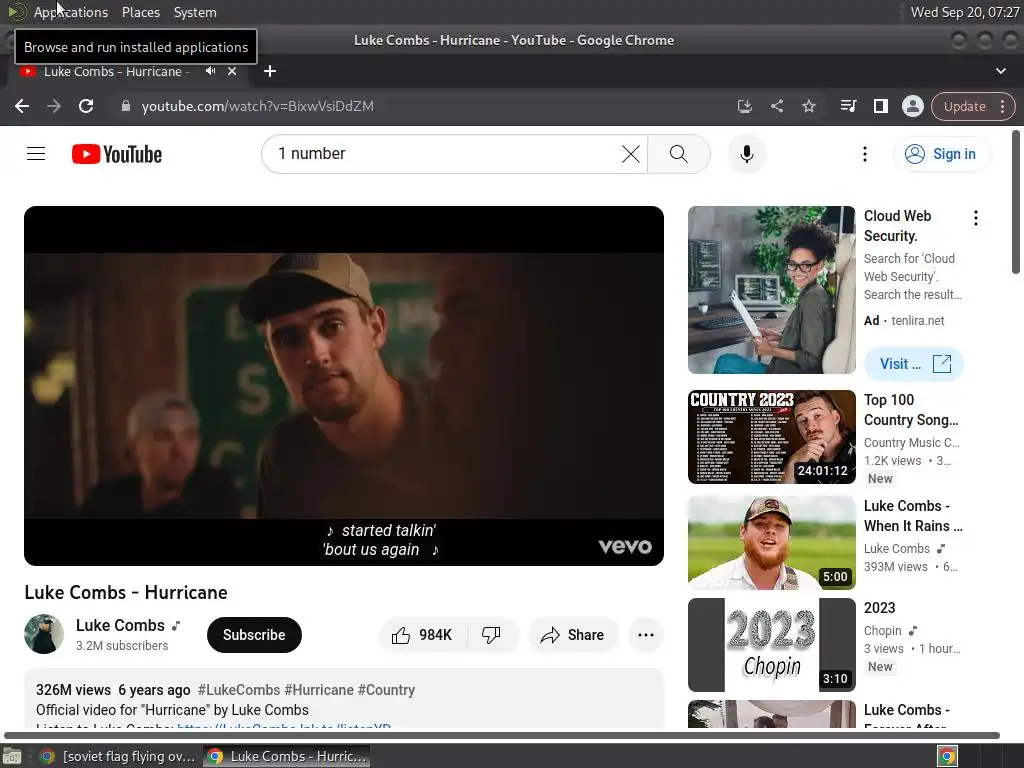Screen dimensions: 1024x768
Task: Click the horizontal scrollbar at bottom
Action: pyautogui.click(x=502, y=735)
